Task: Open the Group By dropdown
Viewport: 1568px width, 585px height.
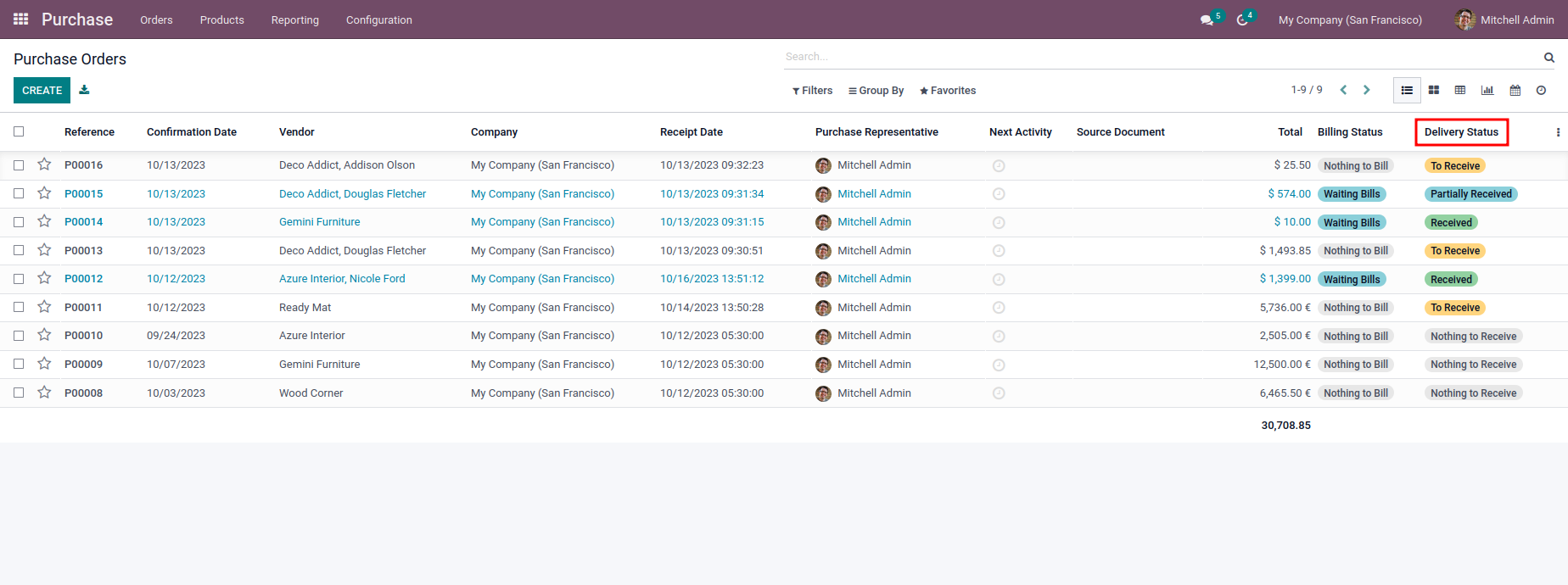Action: (876, 91)
